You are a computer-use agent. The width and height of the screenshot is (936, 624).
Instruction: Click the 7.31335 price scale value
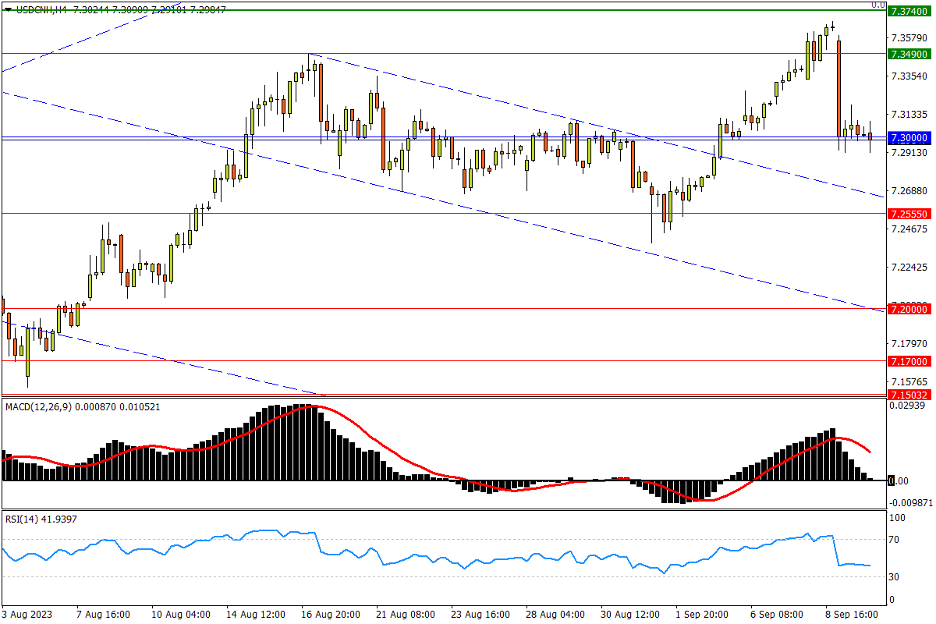[908, 114]
